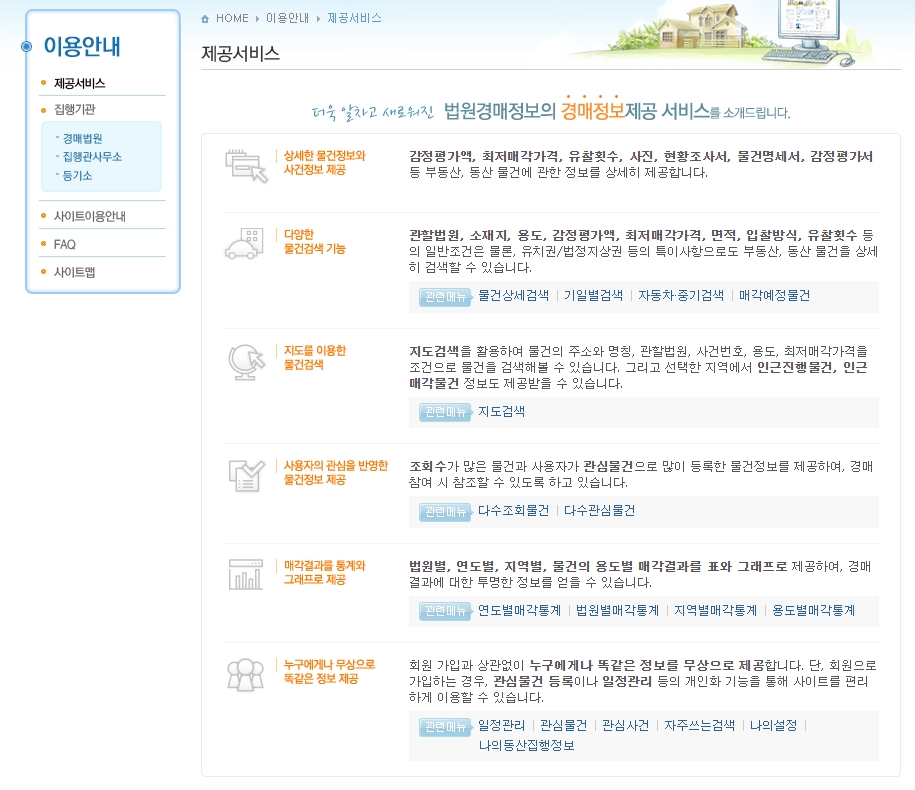Open 일정관리 link

tap(501, 725)
